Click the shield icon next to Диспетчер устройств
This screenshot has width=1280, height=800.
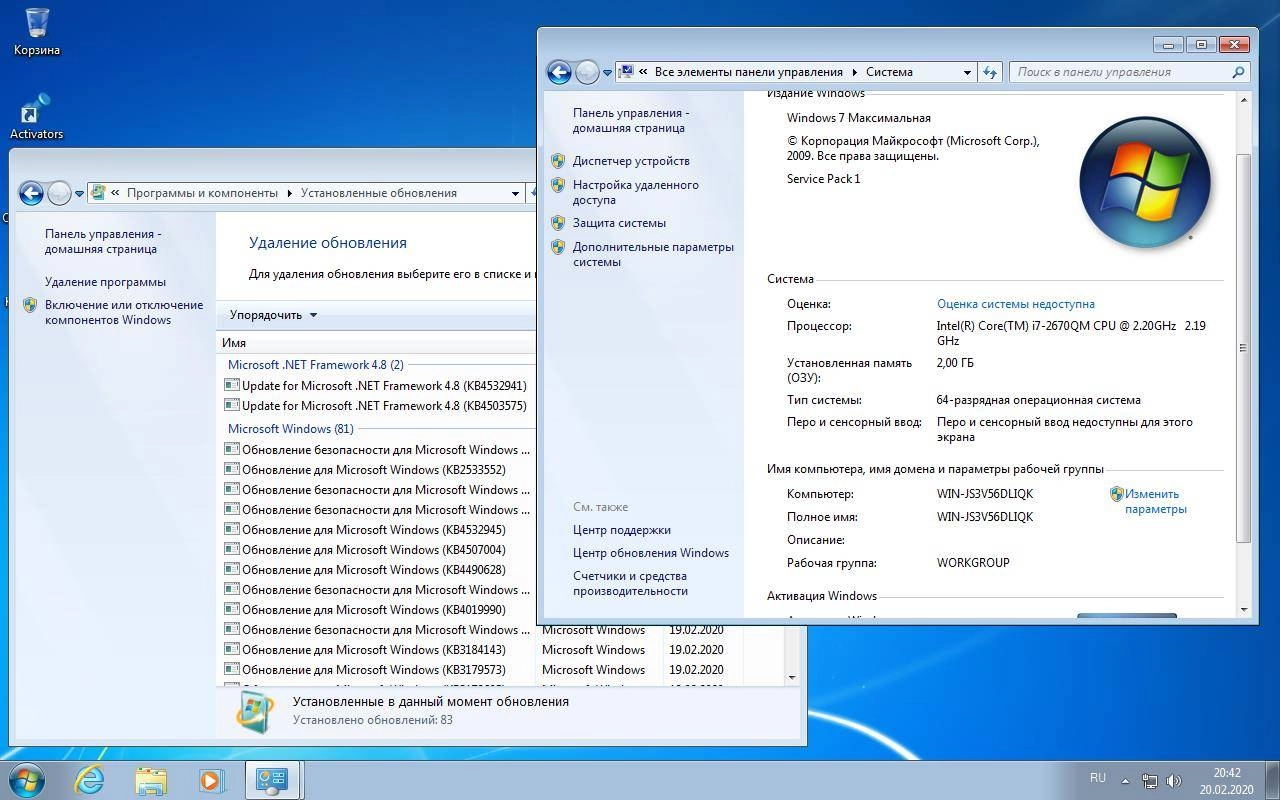[x=558, y=161]
